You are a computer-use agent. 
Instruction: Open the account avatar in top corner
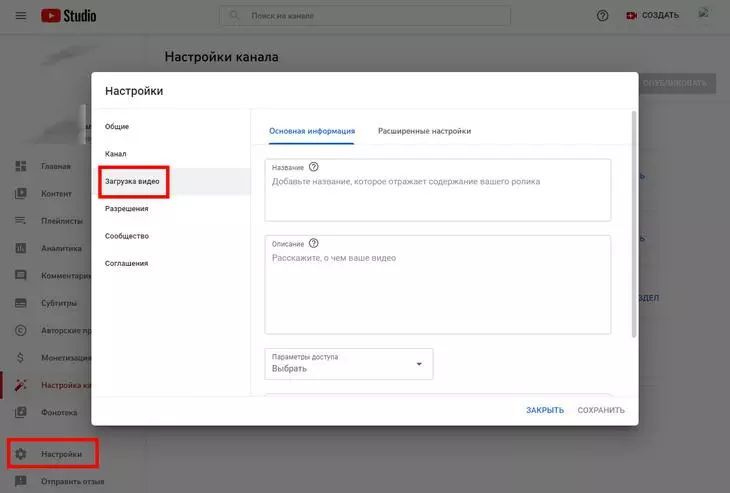(x=704, y=15)
